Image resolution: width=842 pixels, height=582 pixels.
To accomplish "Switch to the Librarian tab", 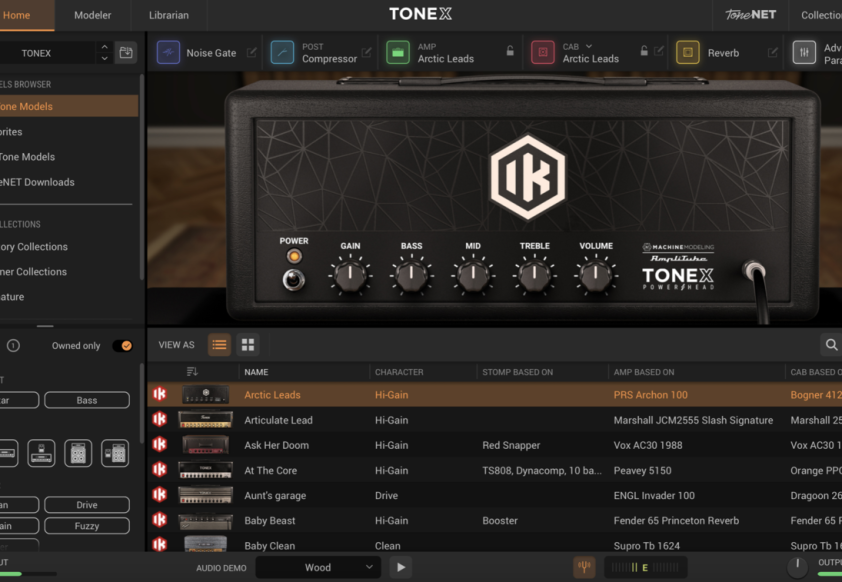I will 169,15.
